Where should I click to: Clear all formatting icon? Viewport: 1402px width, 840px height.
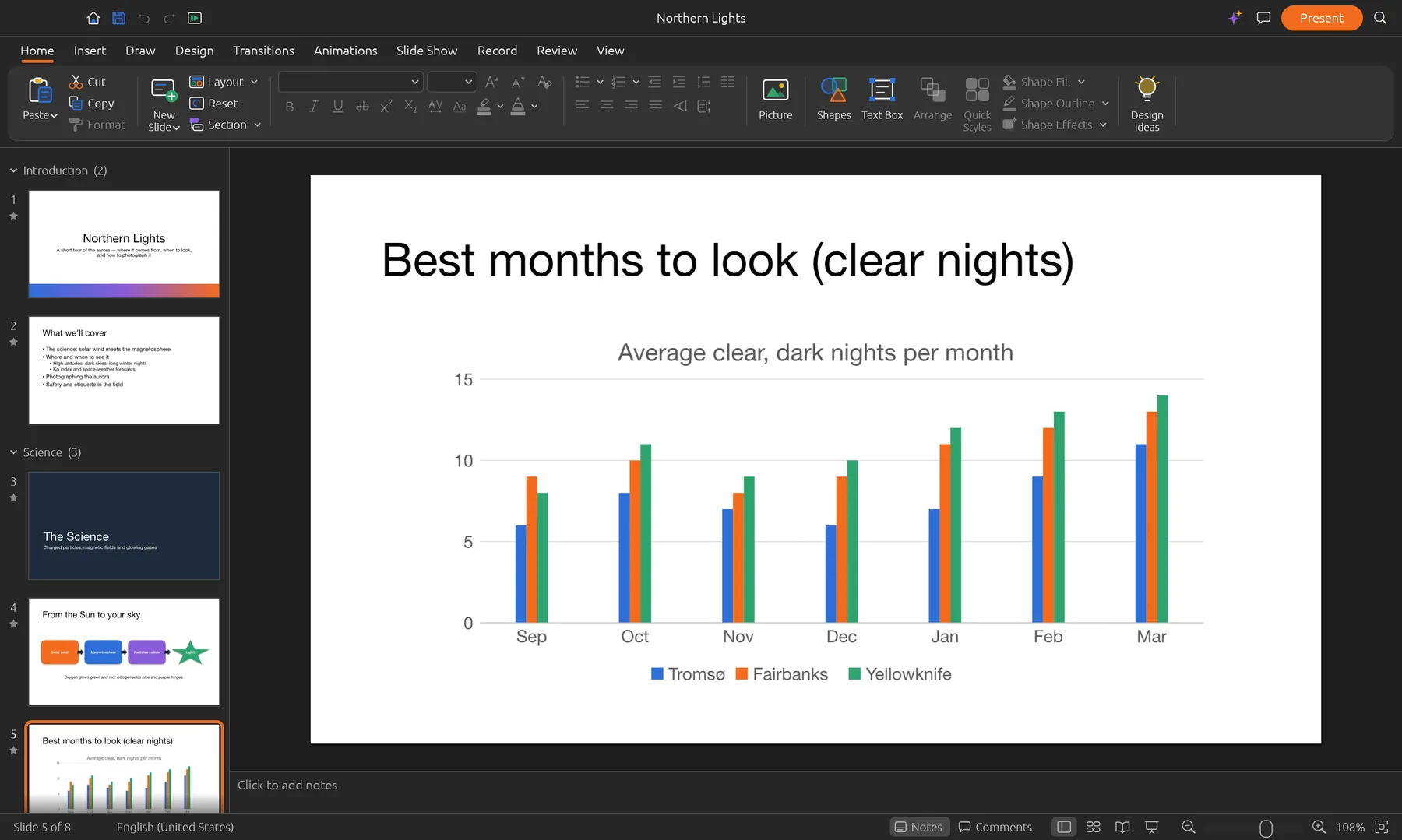coord(545,82)
